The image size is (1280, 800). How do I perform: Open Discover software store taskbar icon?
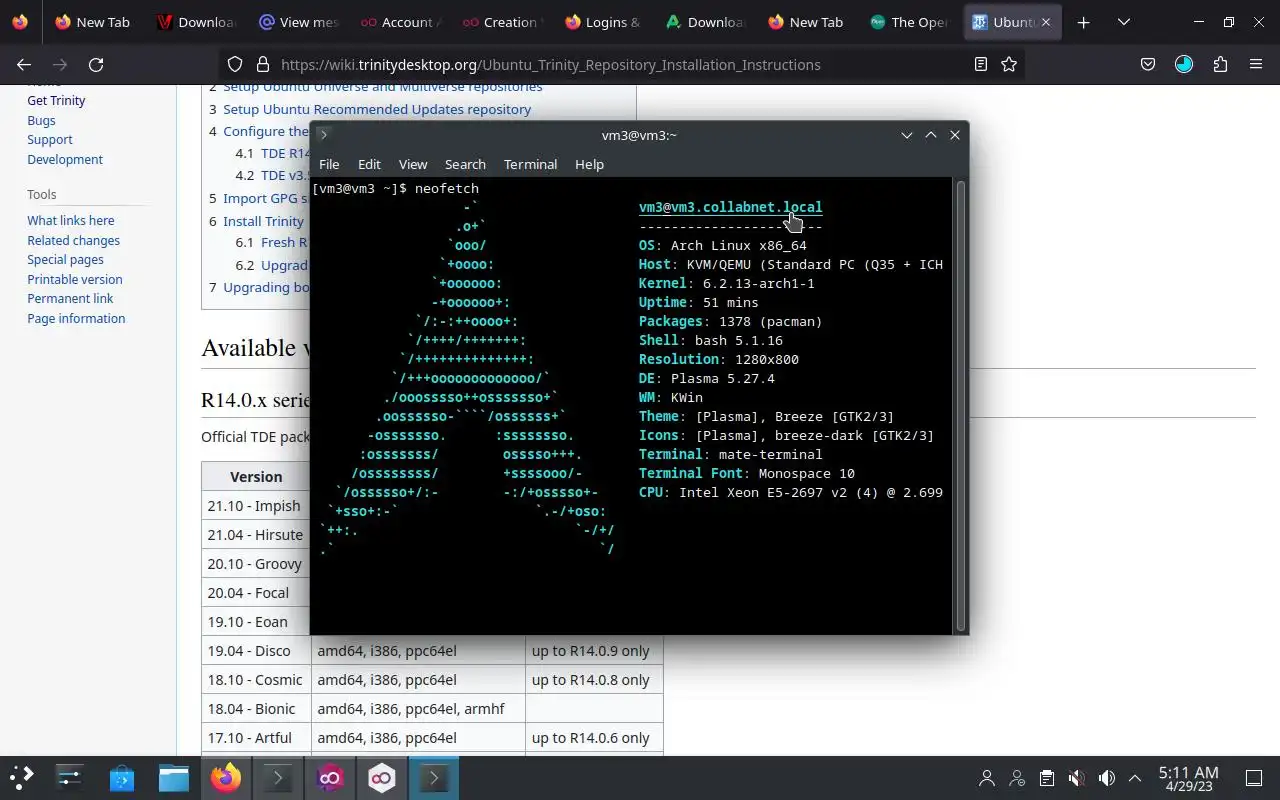(x=122, y=777)
